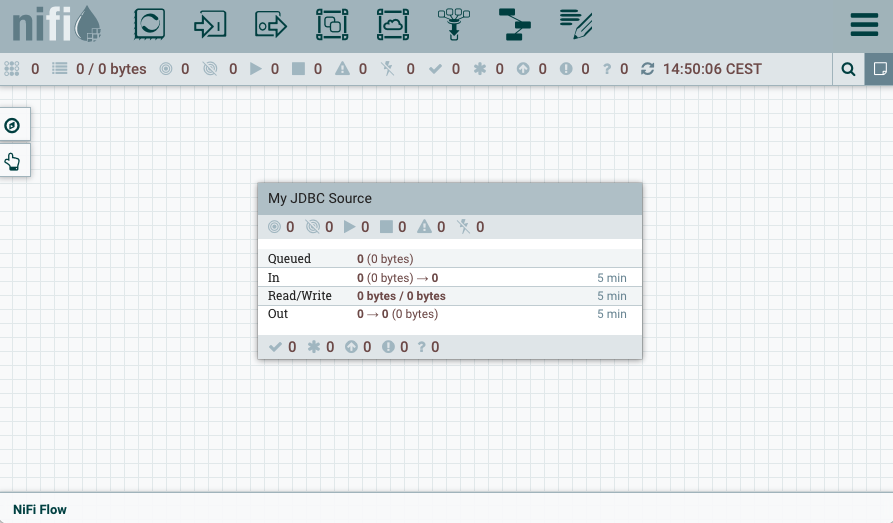Pick the Output Port toolbar icon
893x523 pixels.
[271, 25]
